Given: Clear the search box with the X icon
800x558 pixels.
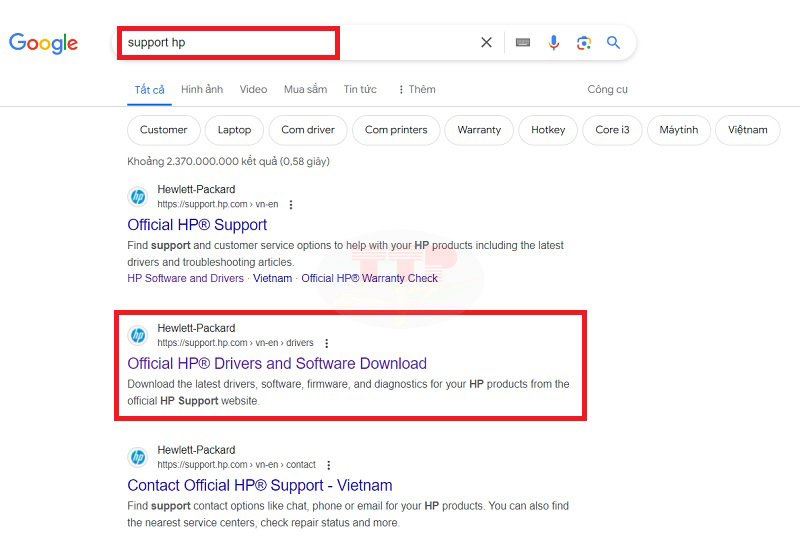Looking at the screenshot, I should pyautogui.click(x=486, y=42).
